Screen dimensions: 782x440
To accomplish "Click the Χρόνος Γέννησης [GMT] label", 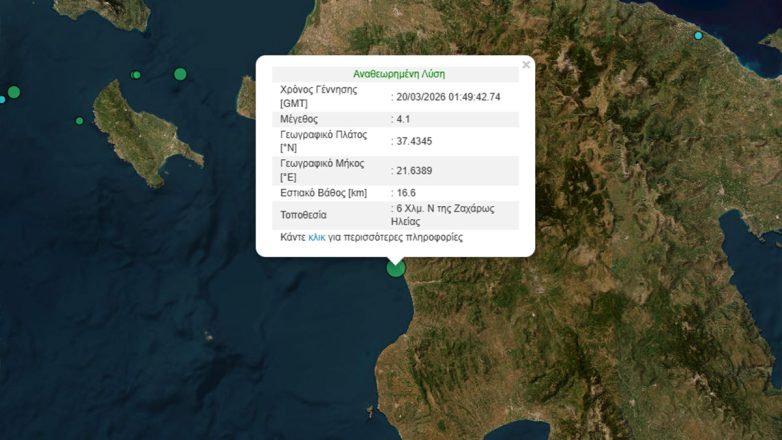I will (x=318, y=96).
